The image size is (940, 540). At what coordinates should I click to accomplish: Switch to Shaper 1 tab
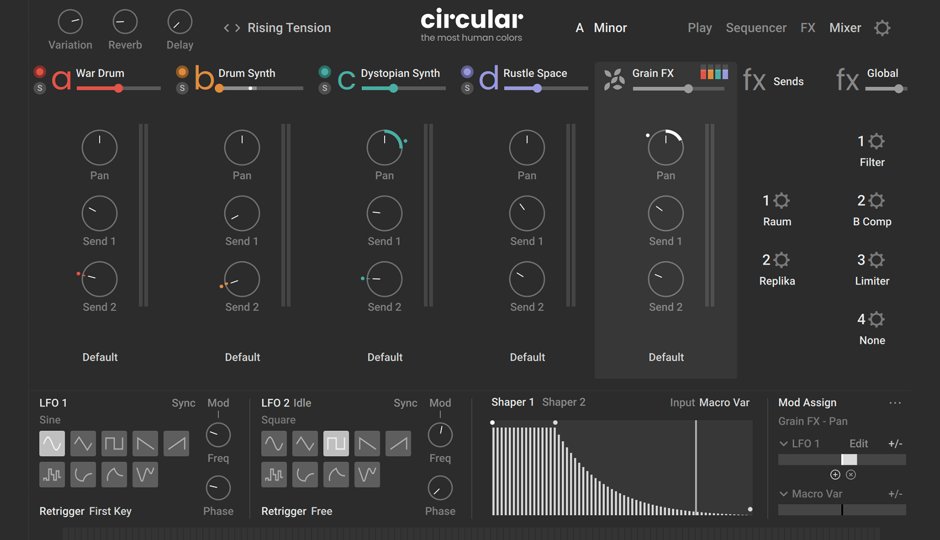(513, 402)
